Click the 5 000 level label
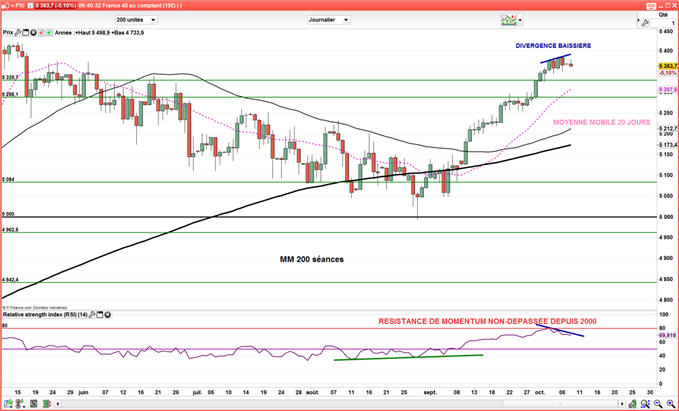Screen dimensions: 679x411 click(8, 214)
